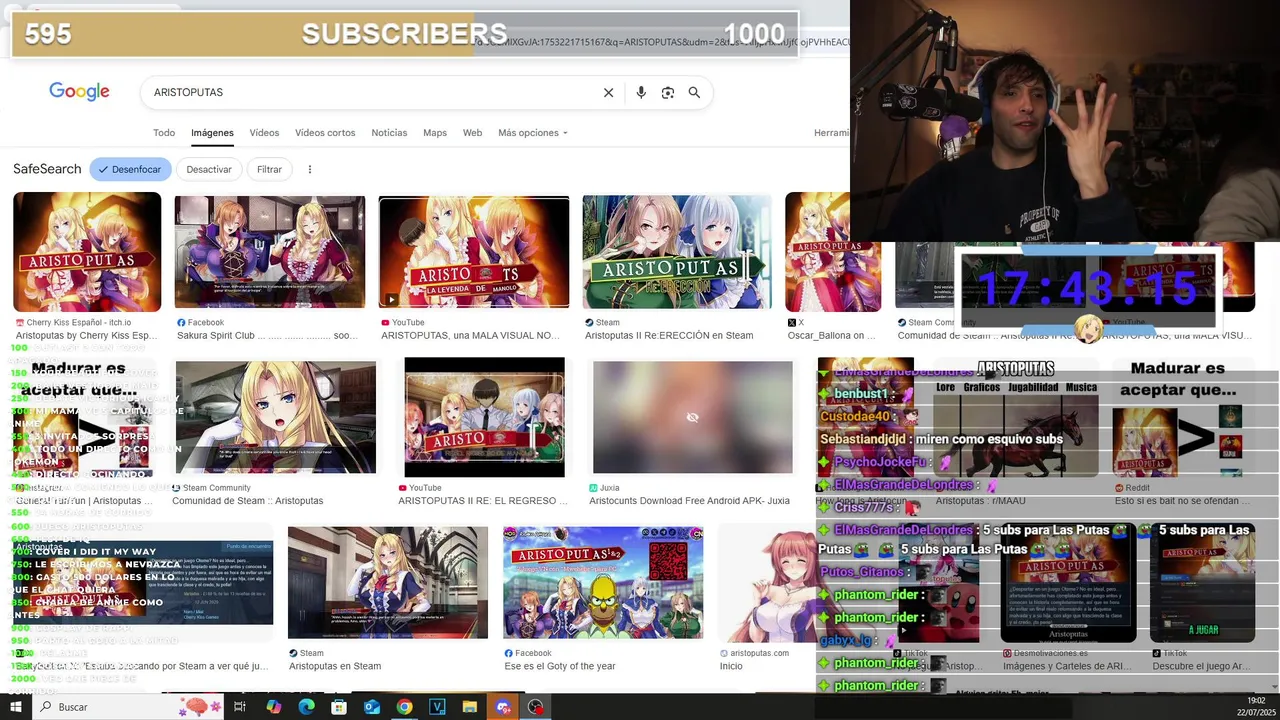Switch to the Todo results tab

[x=164, y=133]
